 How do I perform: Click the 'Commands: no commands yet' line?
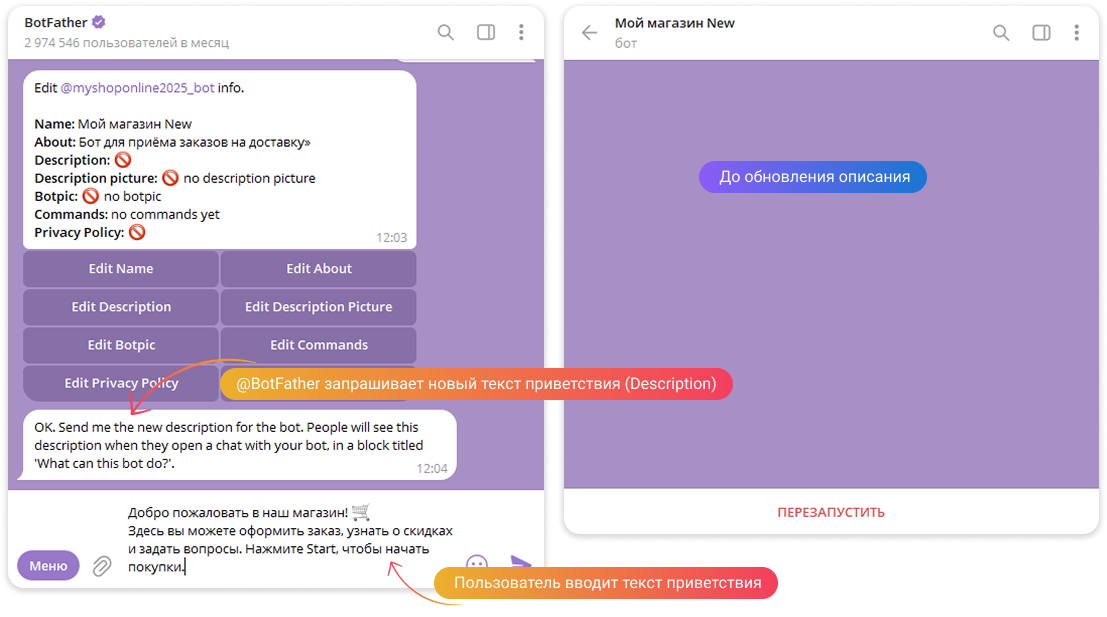point(127,215)
